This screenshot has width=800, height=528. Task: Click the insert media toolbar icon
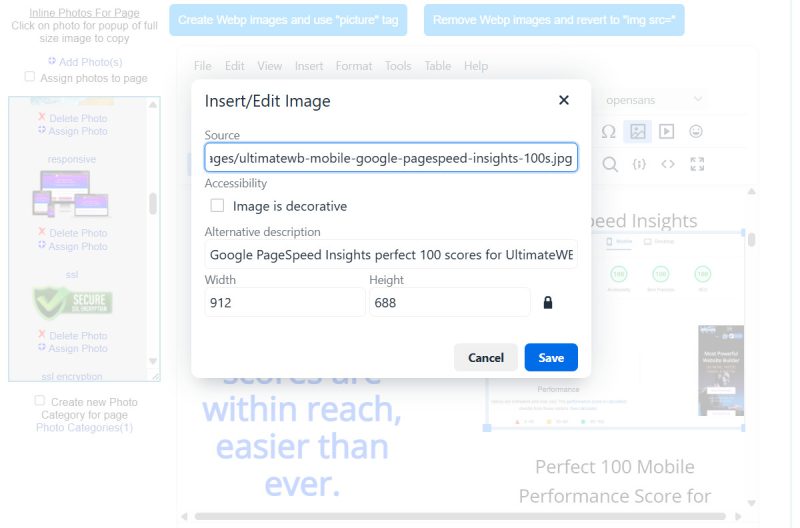coord(666,132)
